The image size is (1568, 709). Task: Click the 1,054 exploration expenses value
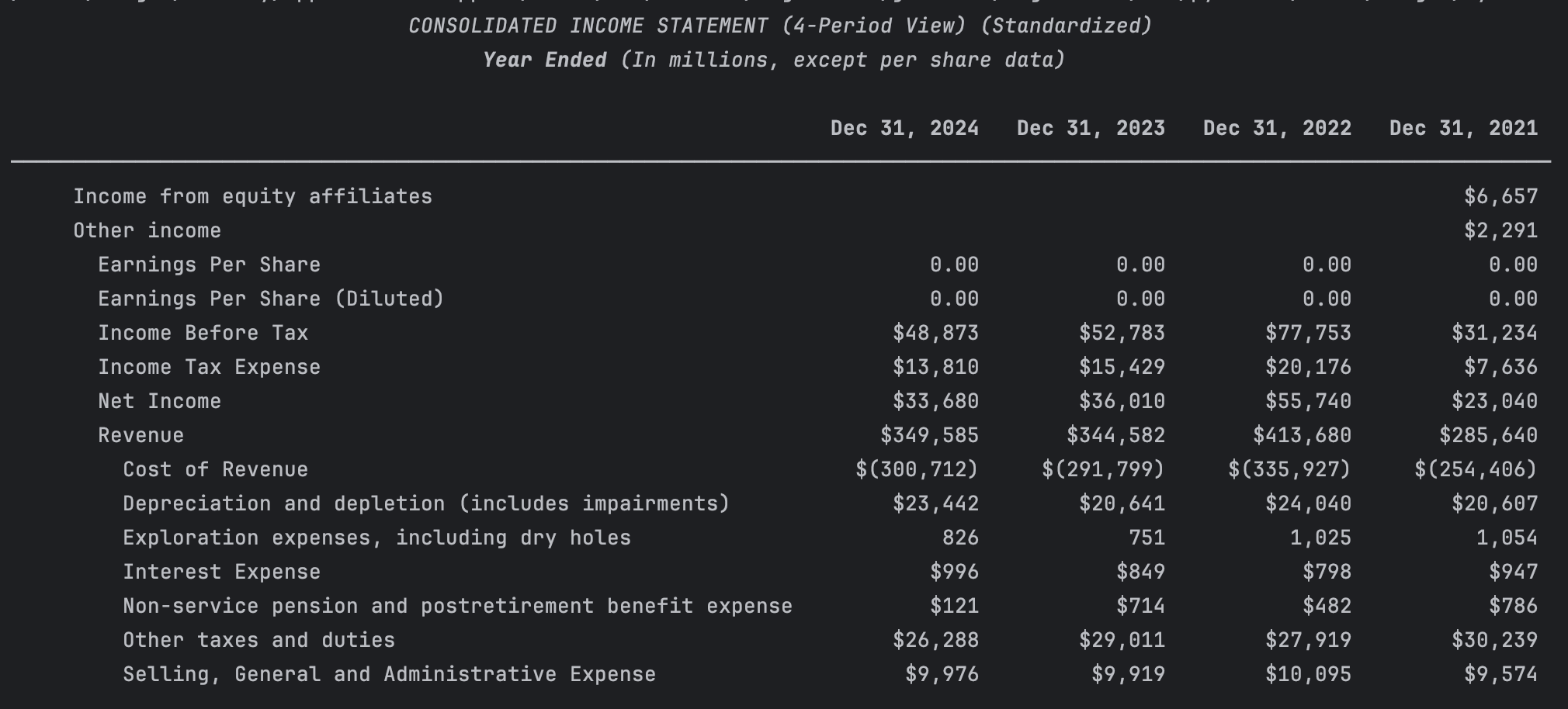coord(1507,538)
